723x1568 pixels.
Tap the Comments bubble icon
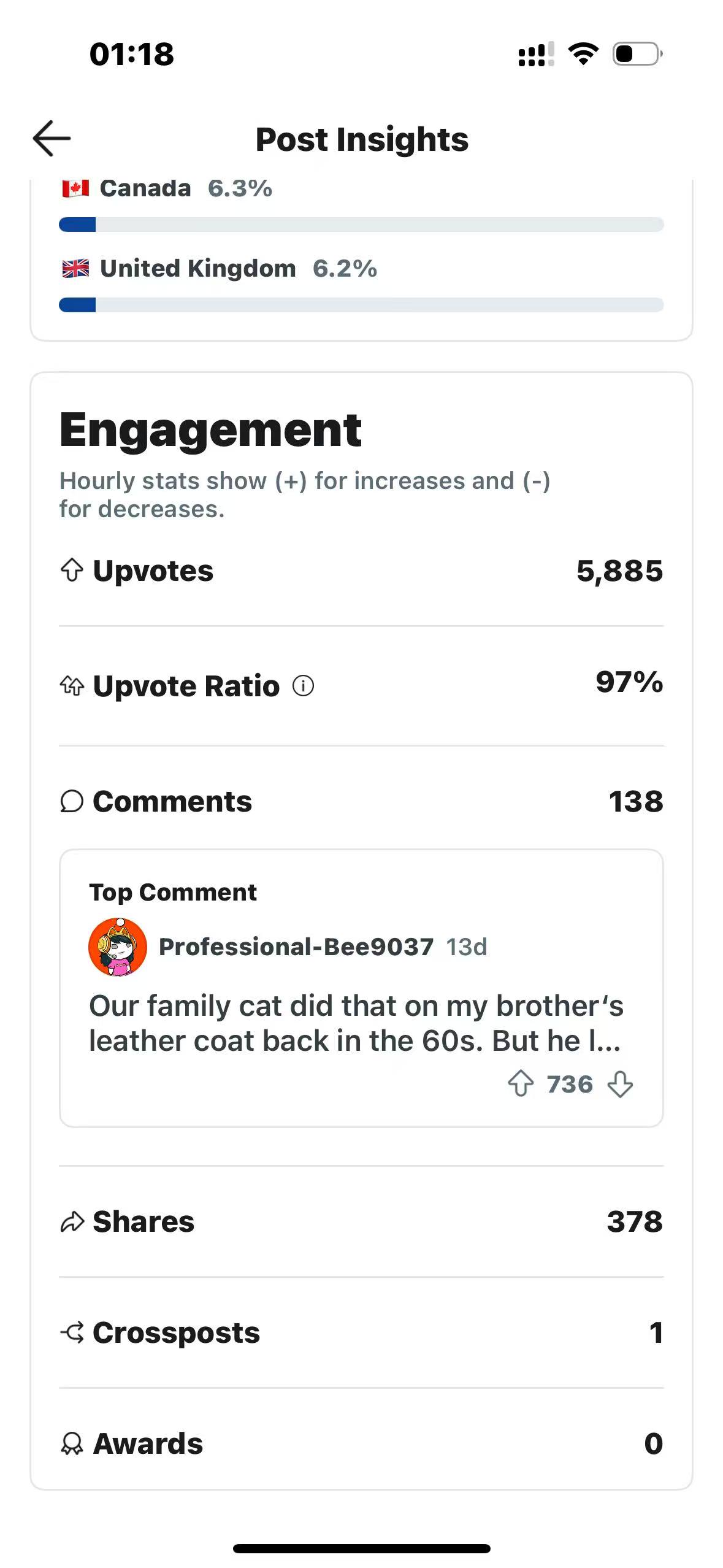(x=72, y=801)
